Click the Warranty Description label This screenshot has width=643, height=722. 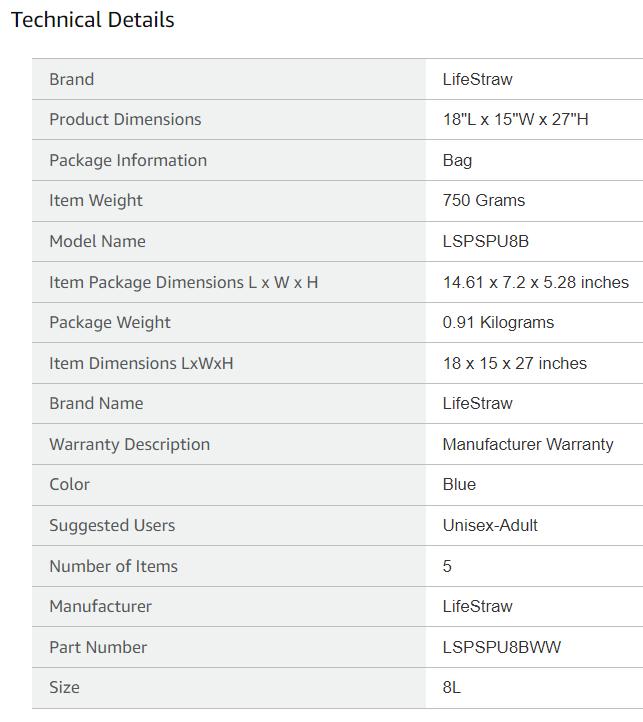tap(129, 444)
